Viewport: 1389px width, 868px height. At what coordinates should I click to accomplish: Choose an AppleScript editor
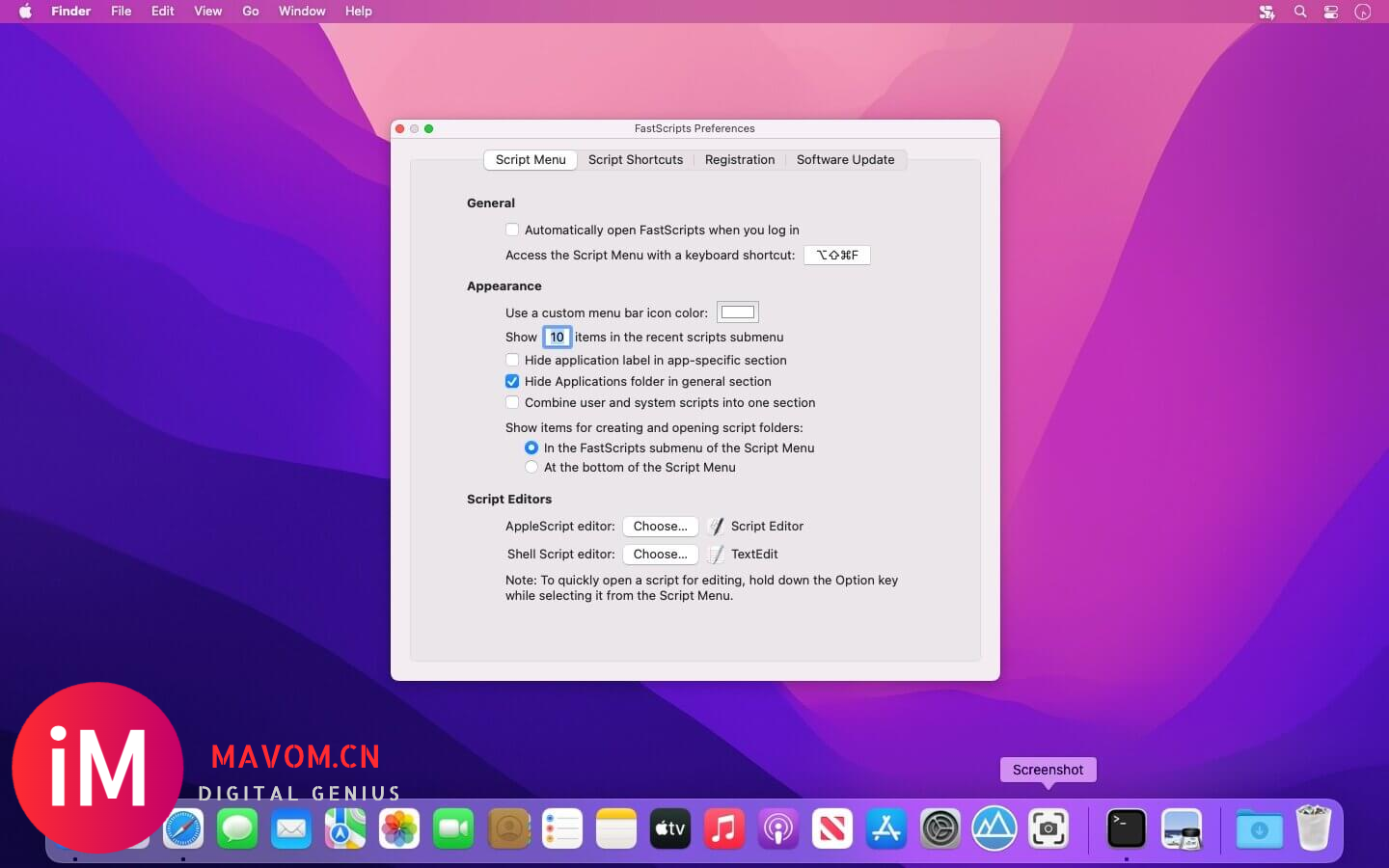pyautogui.click(x=660, y=527)
